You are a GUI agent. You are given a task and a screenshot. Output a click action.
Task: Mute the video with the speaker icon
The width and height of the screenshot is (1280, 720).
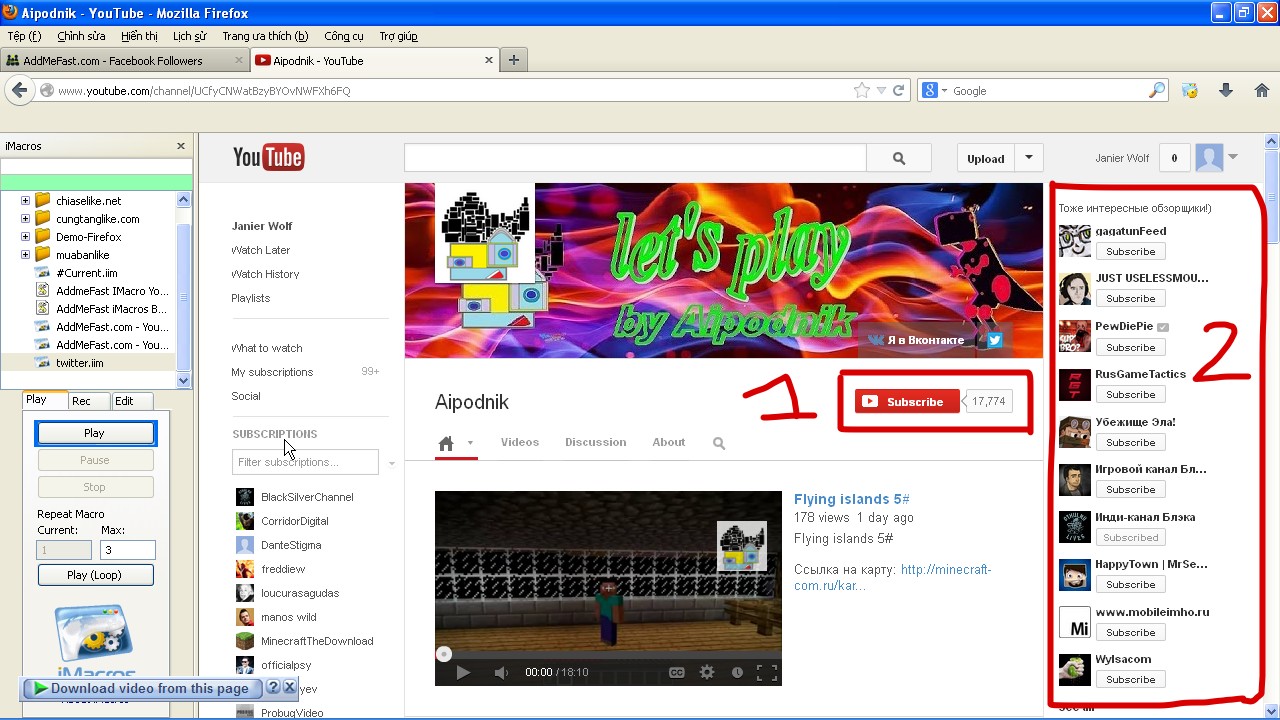point(502,673)
